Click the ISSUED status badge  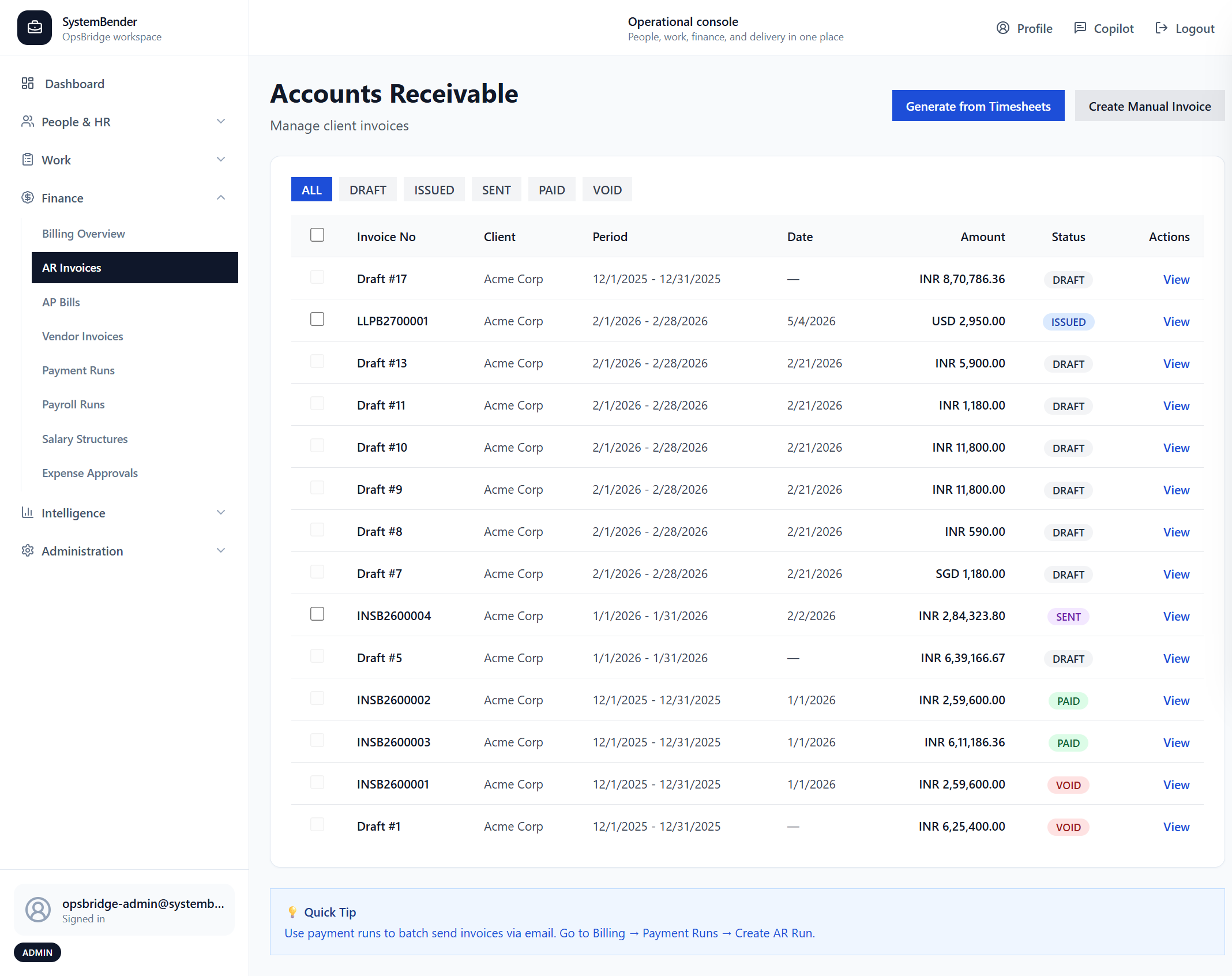click(1068, 322)
